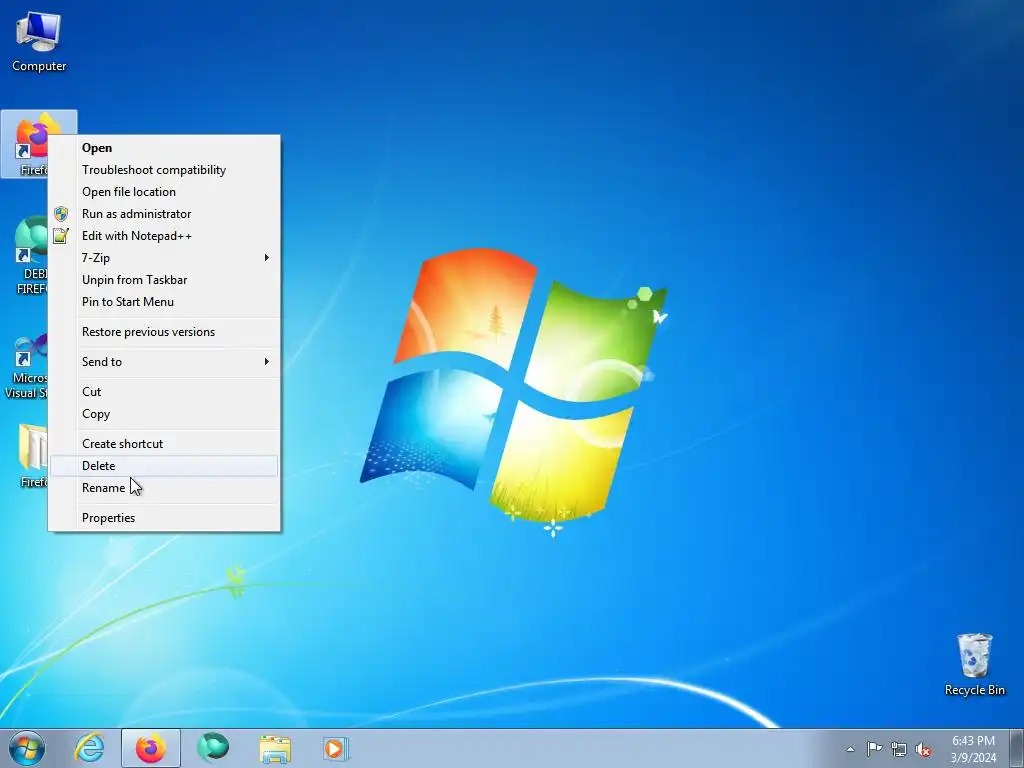Select Create shortcut
The image size is (1024, 768).
(164, 444)
